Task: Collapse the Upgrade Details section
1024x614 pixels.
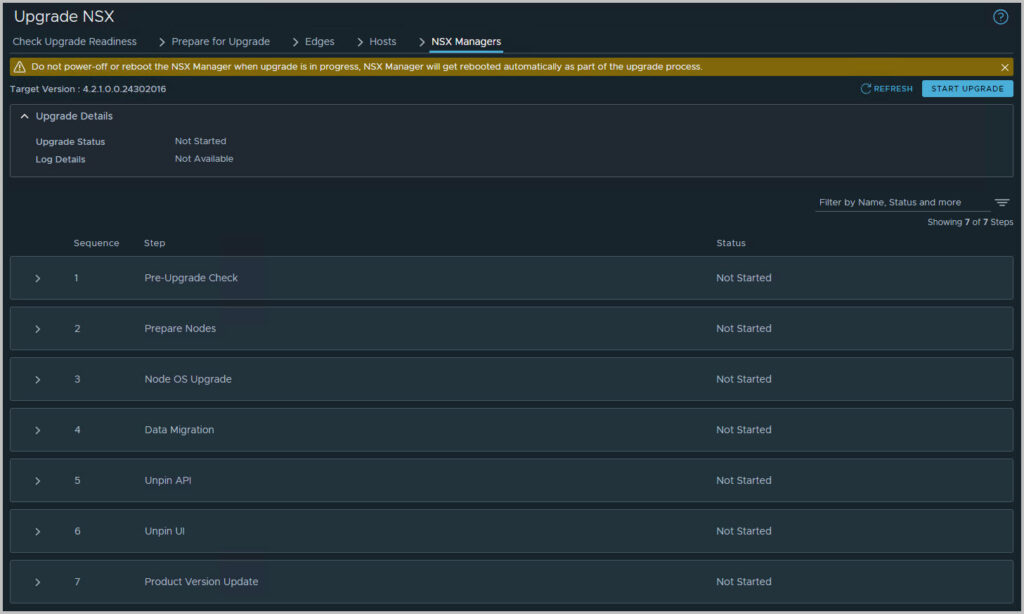Action: click(24, 116)
